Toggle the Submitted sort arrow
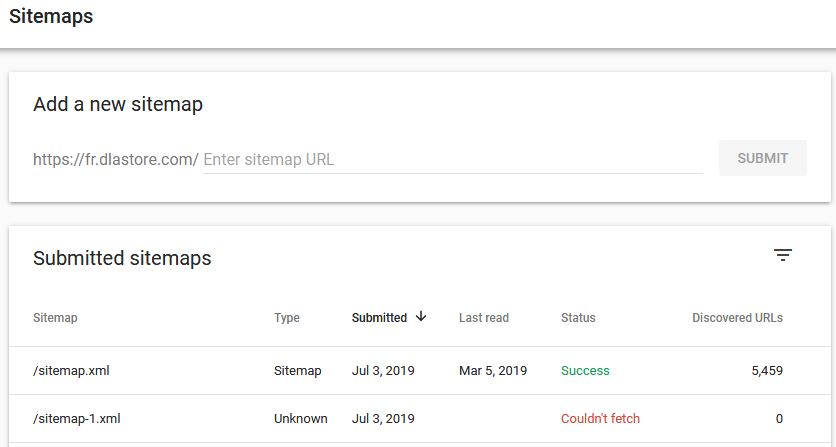Viewport: 836px width, 447px height. 421,316
